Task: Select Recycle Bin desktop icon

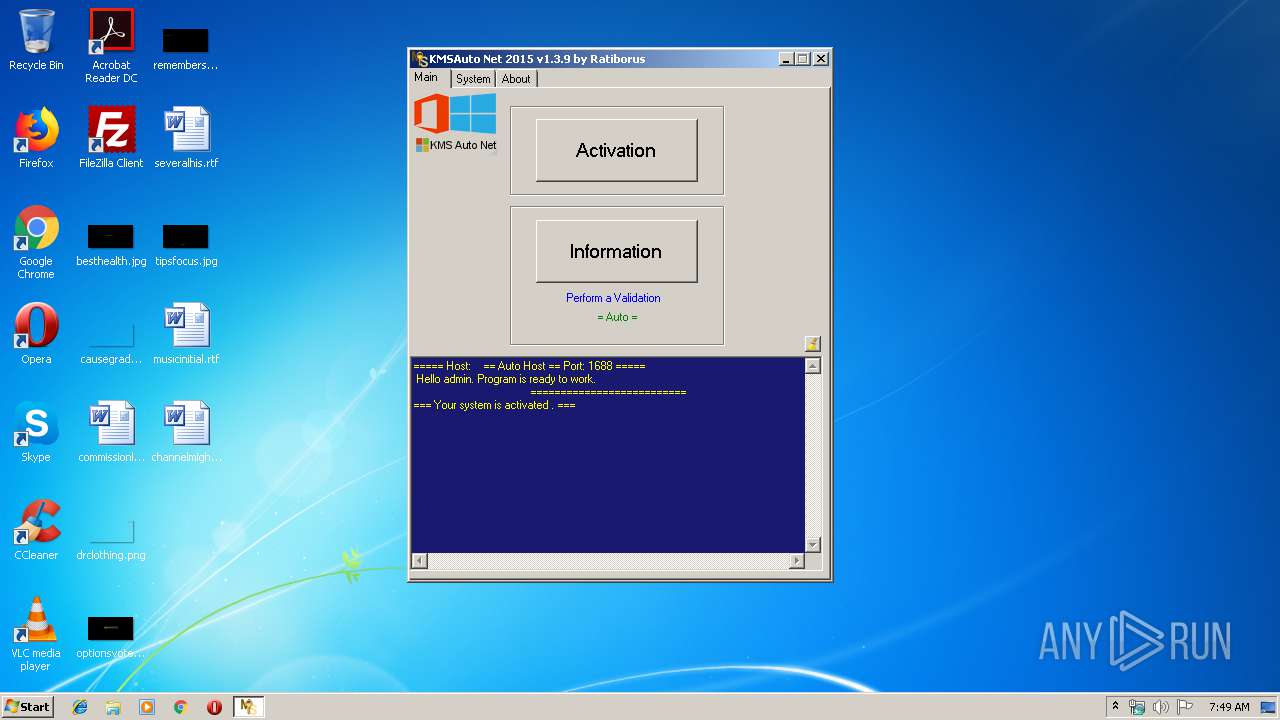Action: point(36,40)
